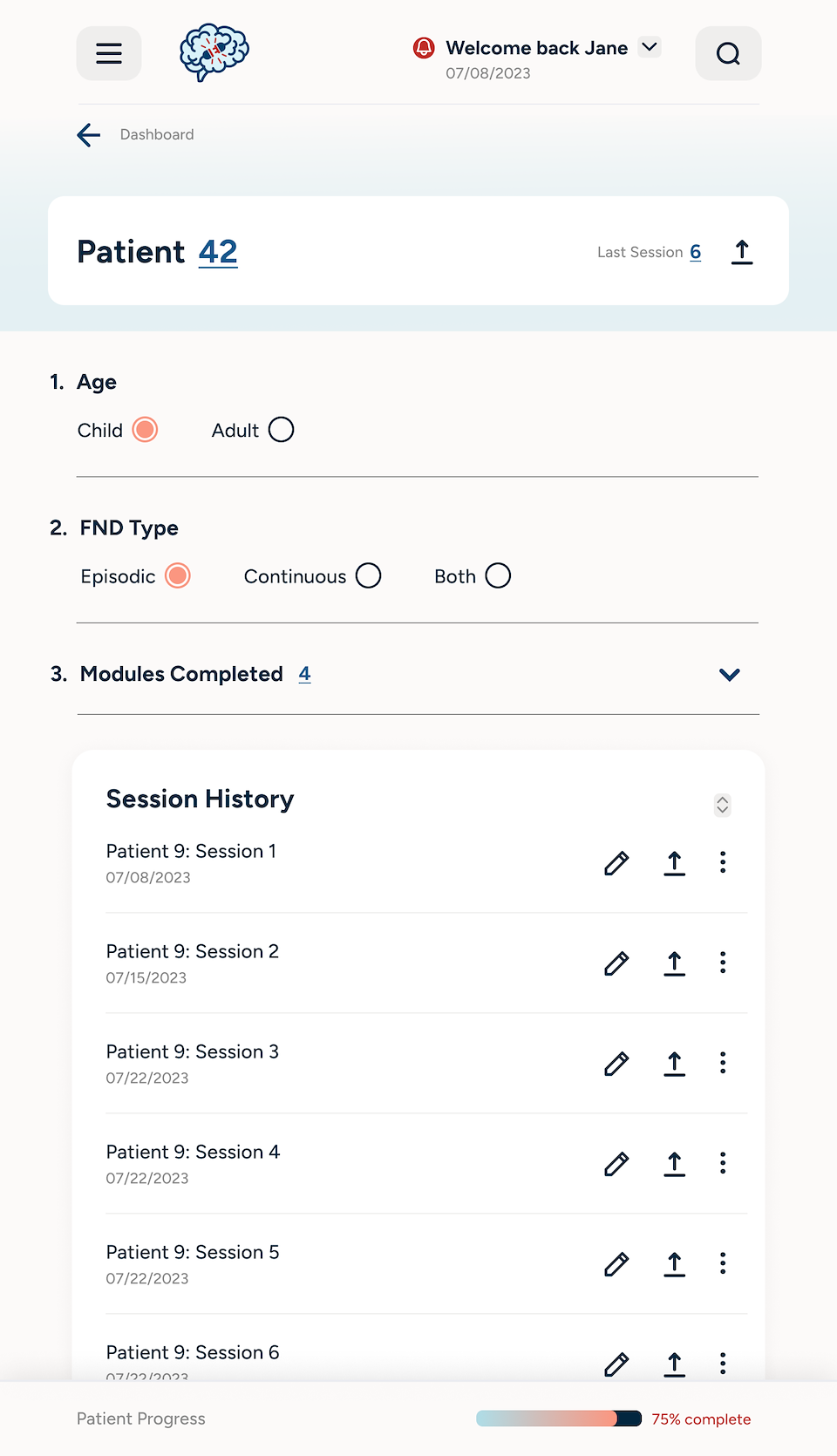Go to the Dashboard breadcrumb
Screen dimensions: 837x1456
pyautogui.click(x=157, y=135)
